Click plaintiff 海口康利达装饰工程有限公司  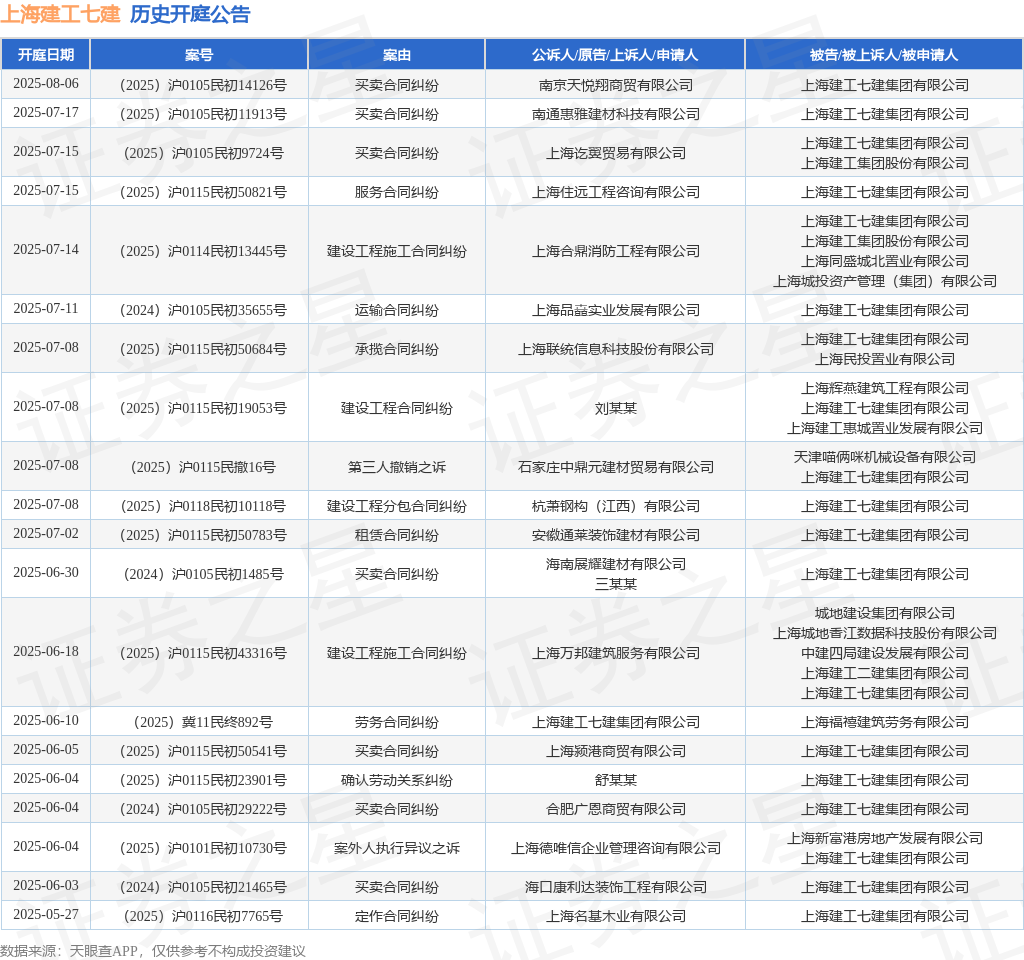tap(615, 888)
